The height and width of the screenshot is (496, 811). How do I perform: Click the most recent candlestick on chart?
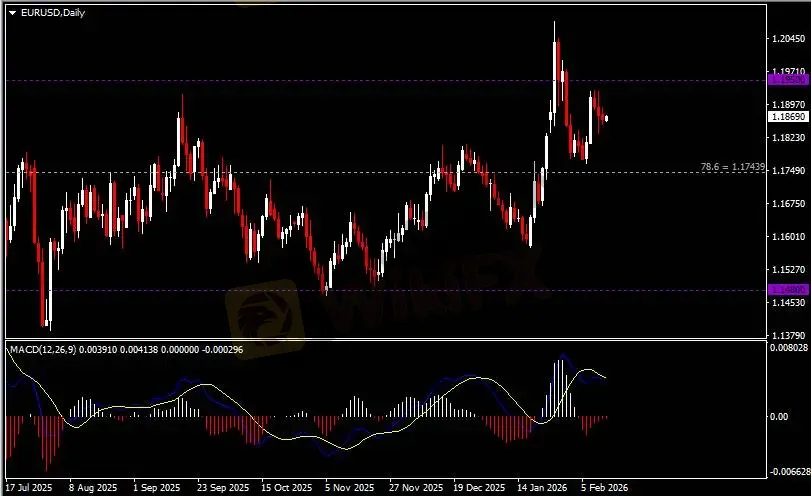click(606, 118)
